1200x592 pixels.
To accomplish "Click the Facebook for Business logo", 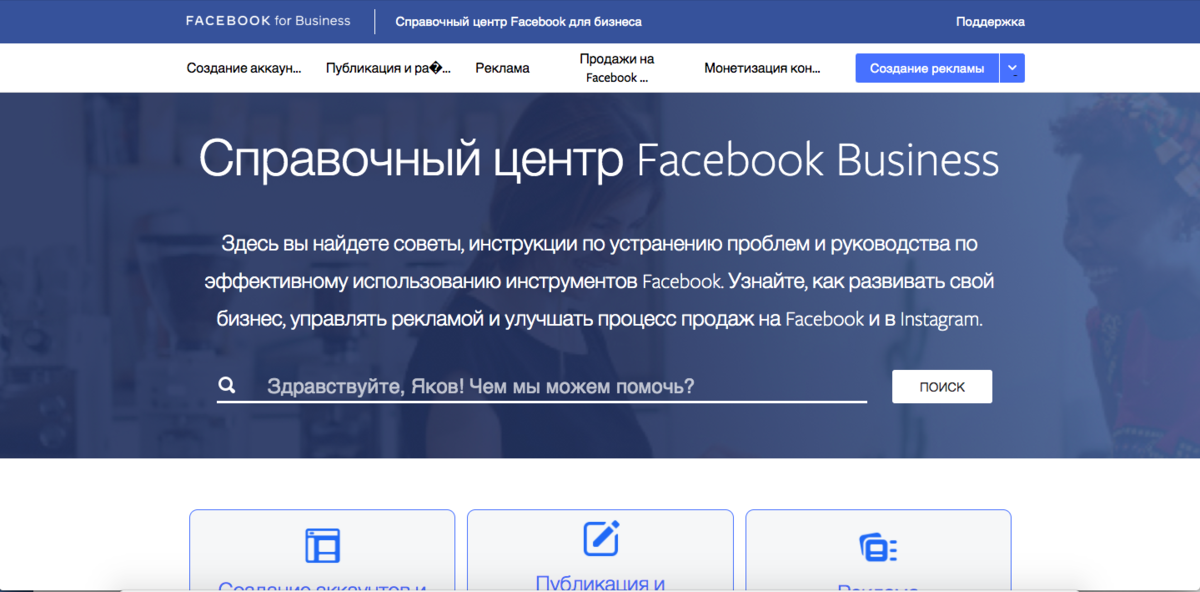I will click(x=268, y=21).
